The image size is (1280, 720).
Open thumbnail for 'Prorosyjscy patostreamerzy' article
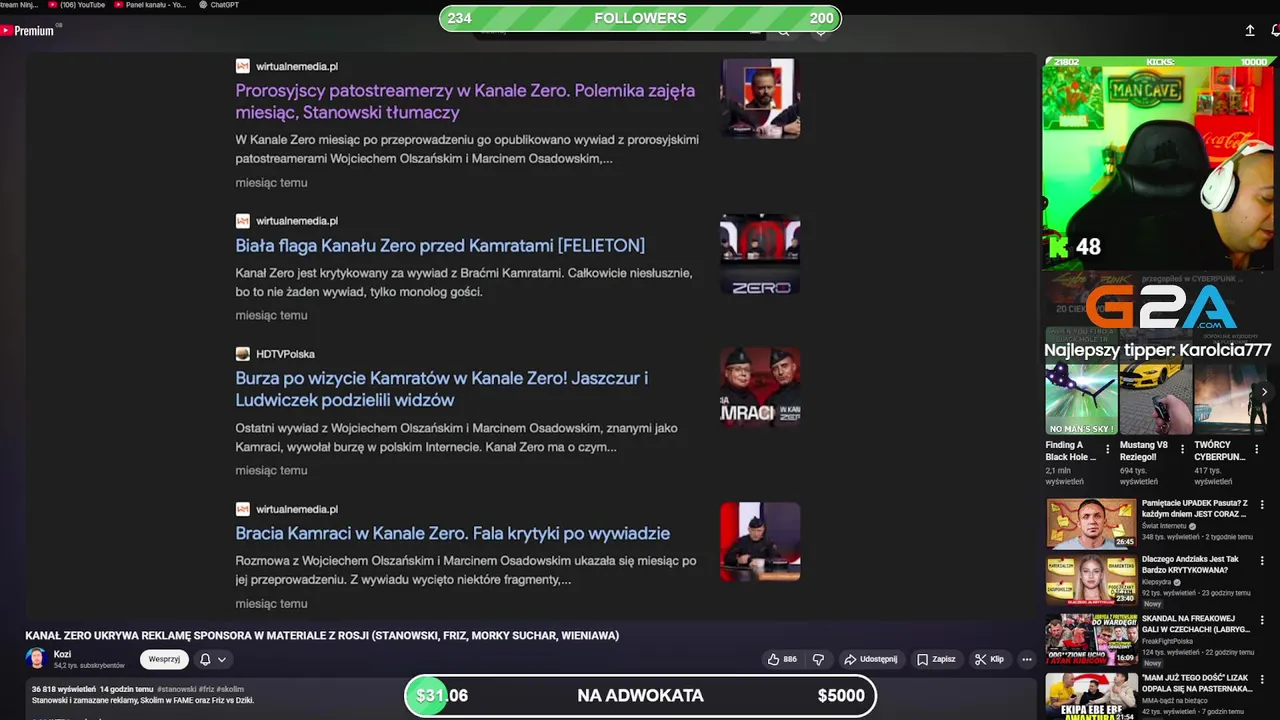point(760,98)
